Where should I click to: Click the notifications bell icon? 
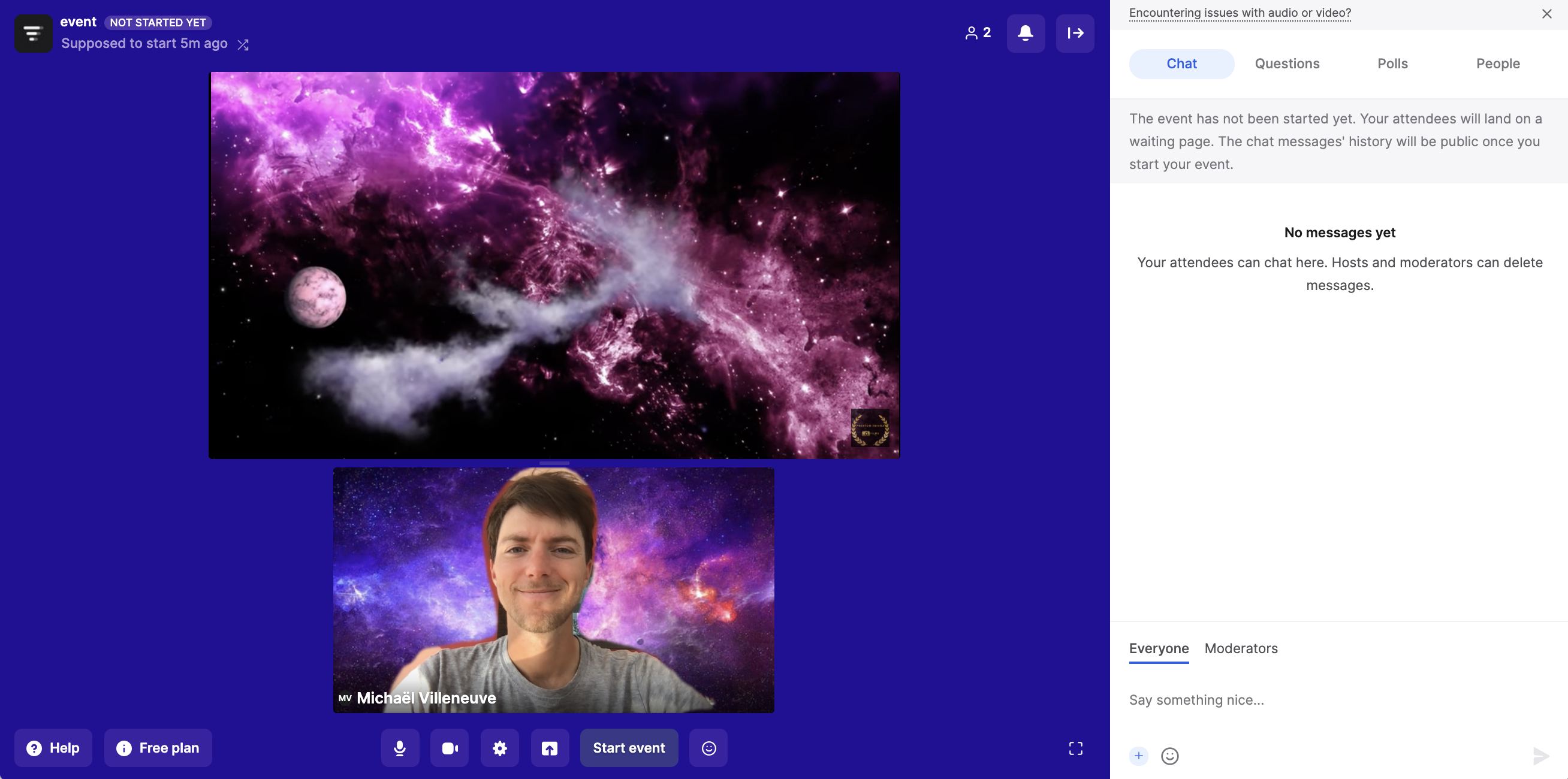coord(1026,33)
